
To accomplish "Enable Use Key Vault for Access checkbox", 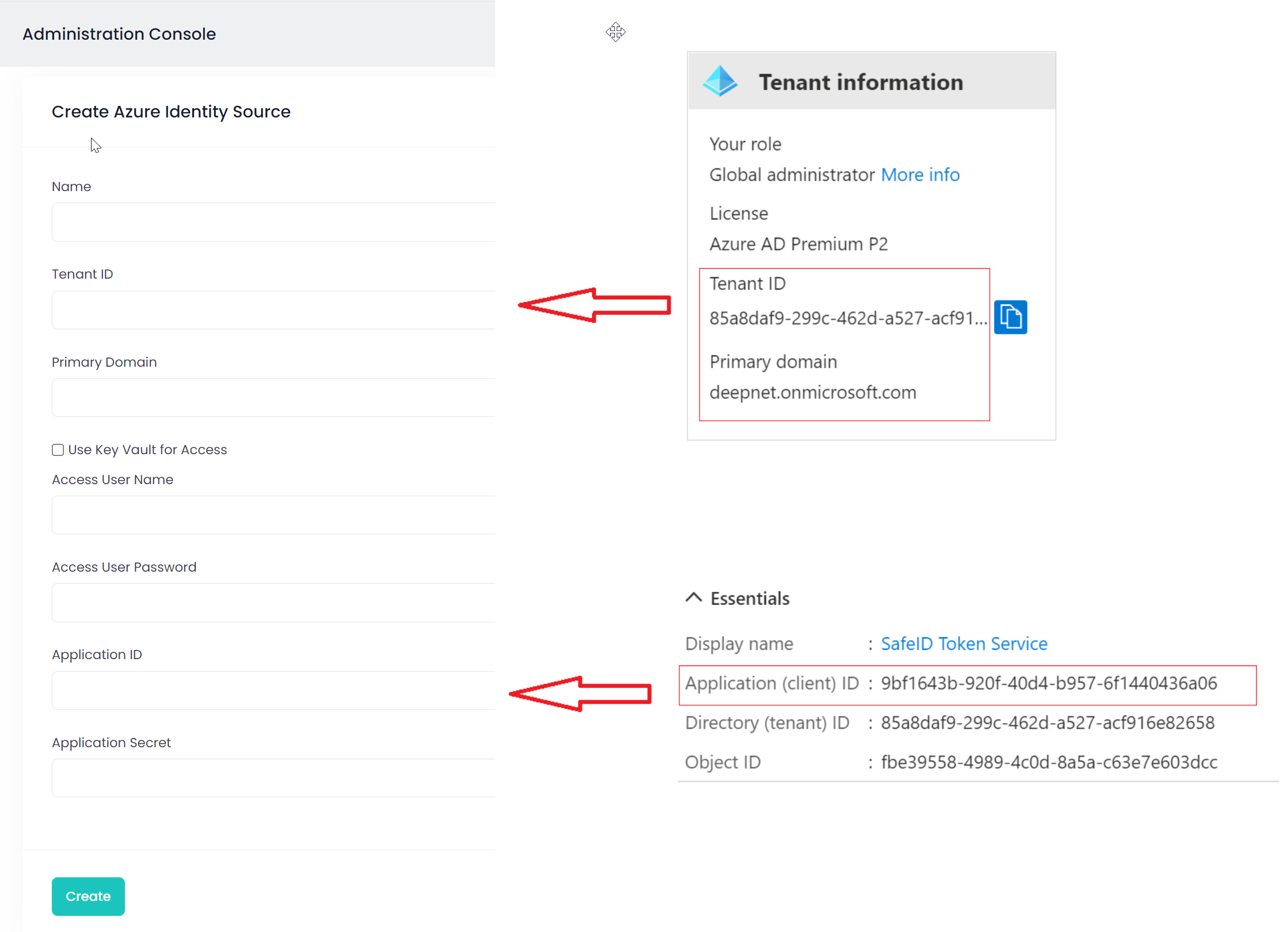I will 58,450.
